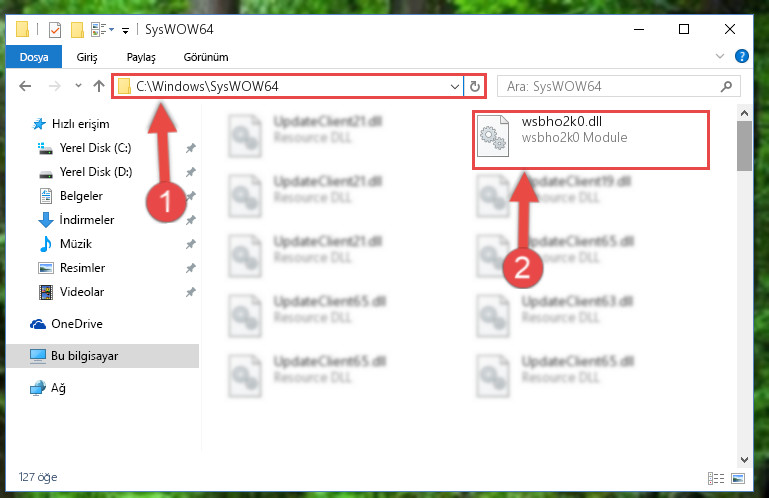
Task: Open the Help question mark icon
Action: 742,56
